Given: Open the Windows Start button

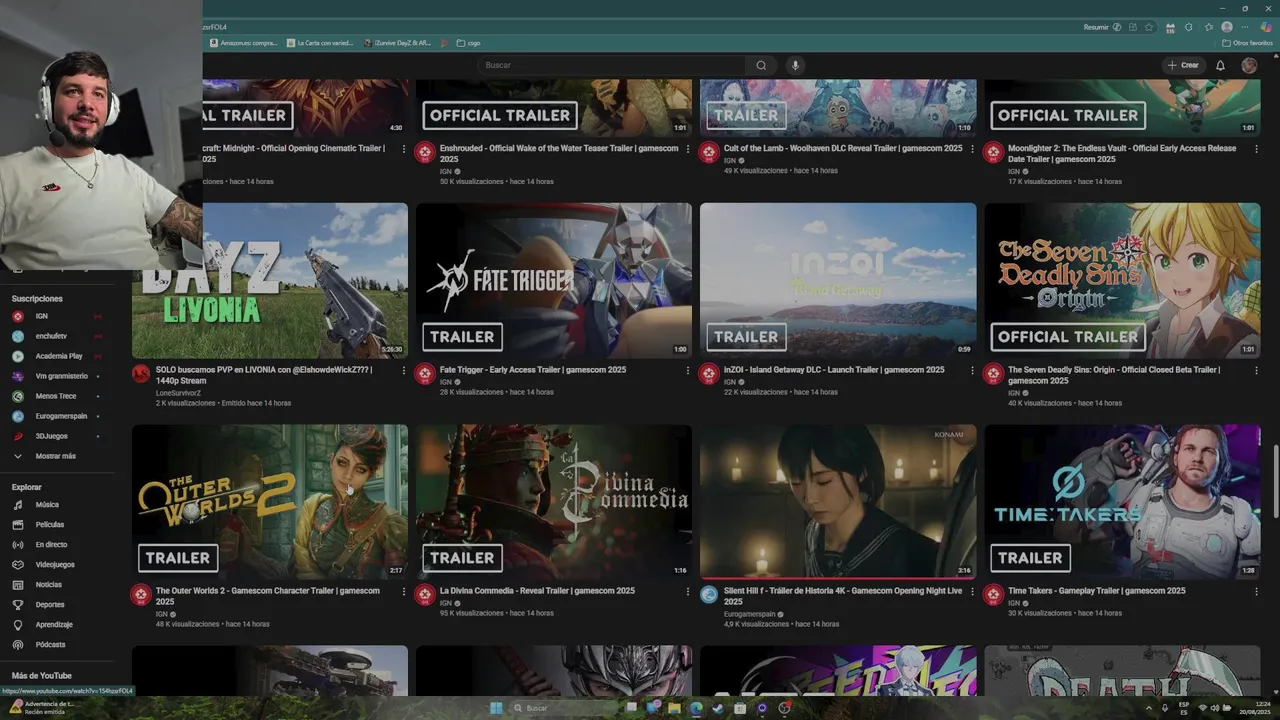Looking at the screenshot, I should click(x=497, y=708).
